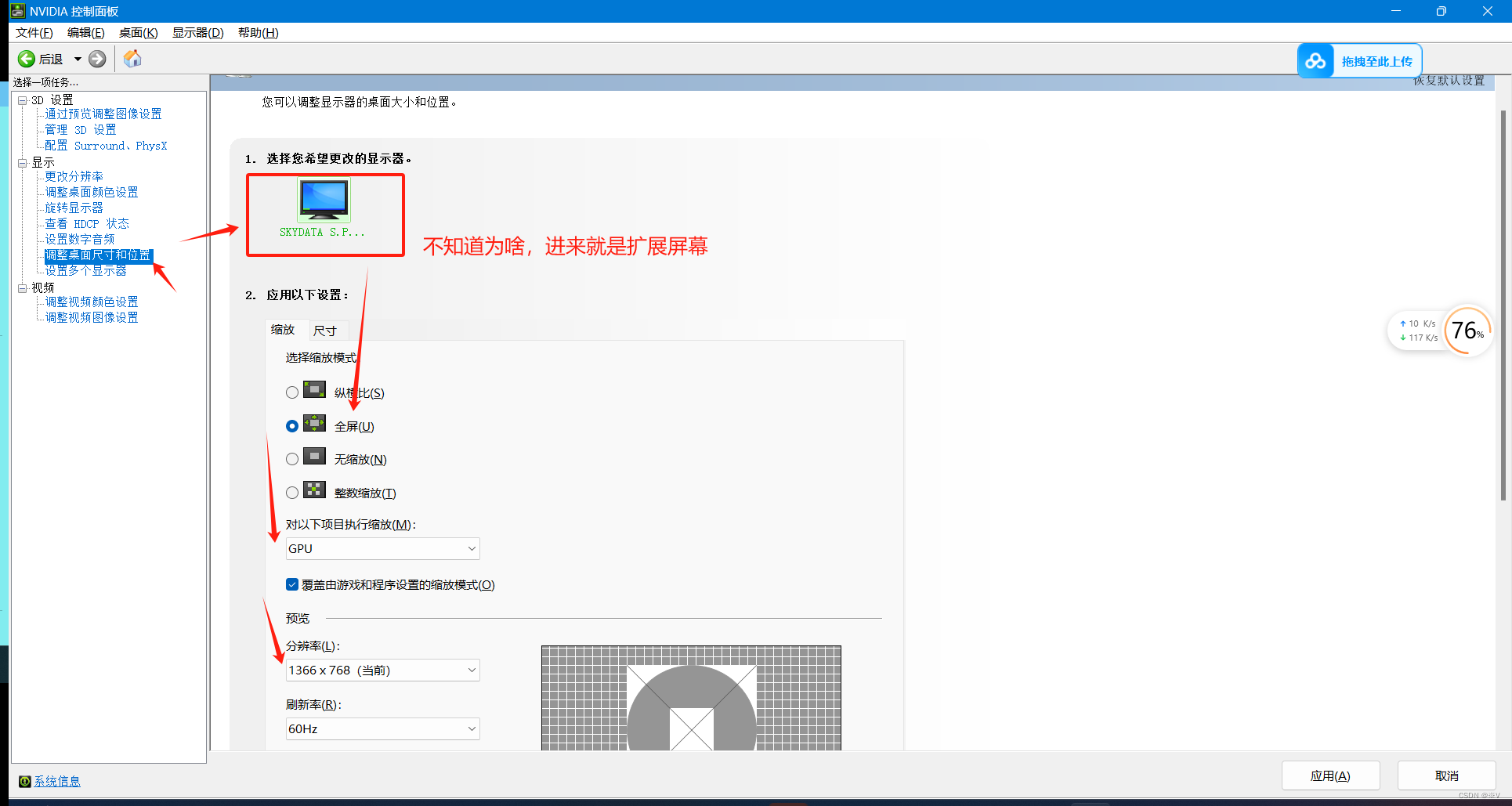Viewport: 1512px width, 806px height.
Task: Click the 全屏 full-screen scaling icon
Action: pos(314,424)
